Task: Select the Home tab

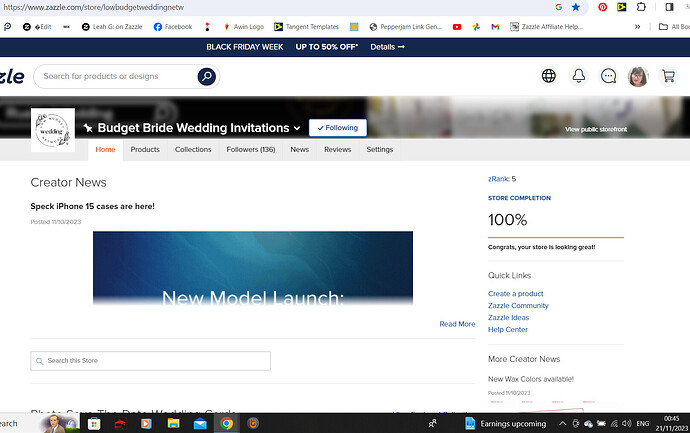Action: [x=105, y=150]
